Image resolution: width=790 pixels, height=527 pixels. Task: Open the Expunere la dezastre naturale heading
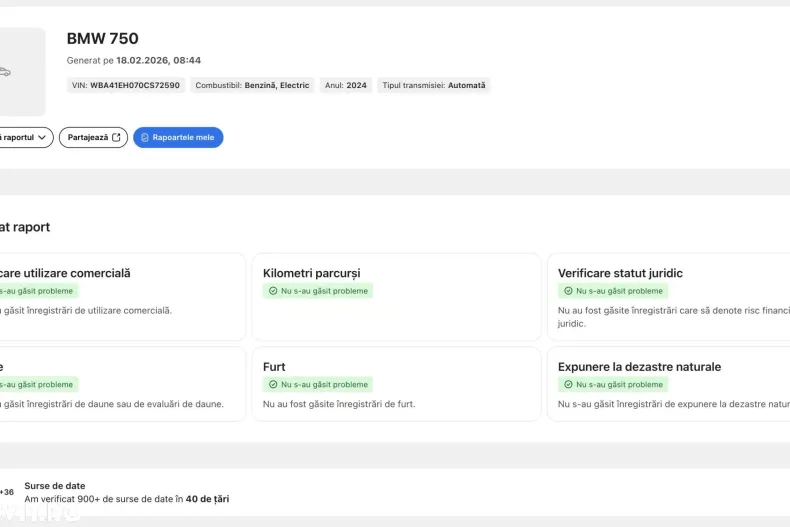tap(639, 367)
